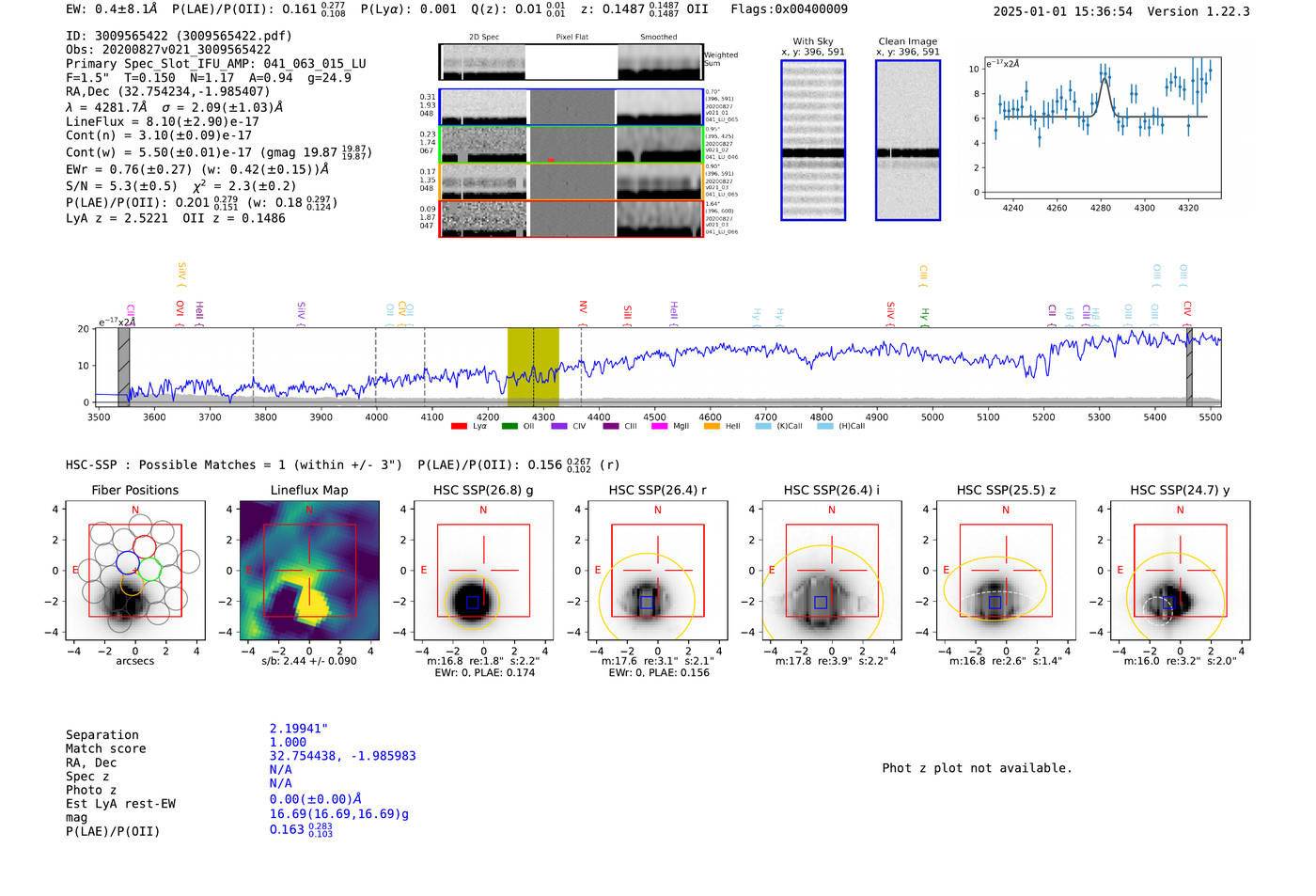Viewport: 1316px width, 896px height.
Task: Click the orange-bordered 2D spectrum row
Action: tap(572, 181)
